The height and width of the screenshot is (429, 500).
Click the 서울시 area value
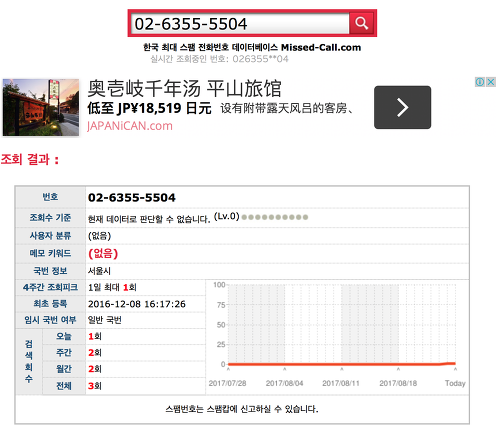coord(99,271)
